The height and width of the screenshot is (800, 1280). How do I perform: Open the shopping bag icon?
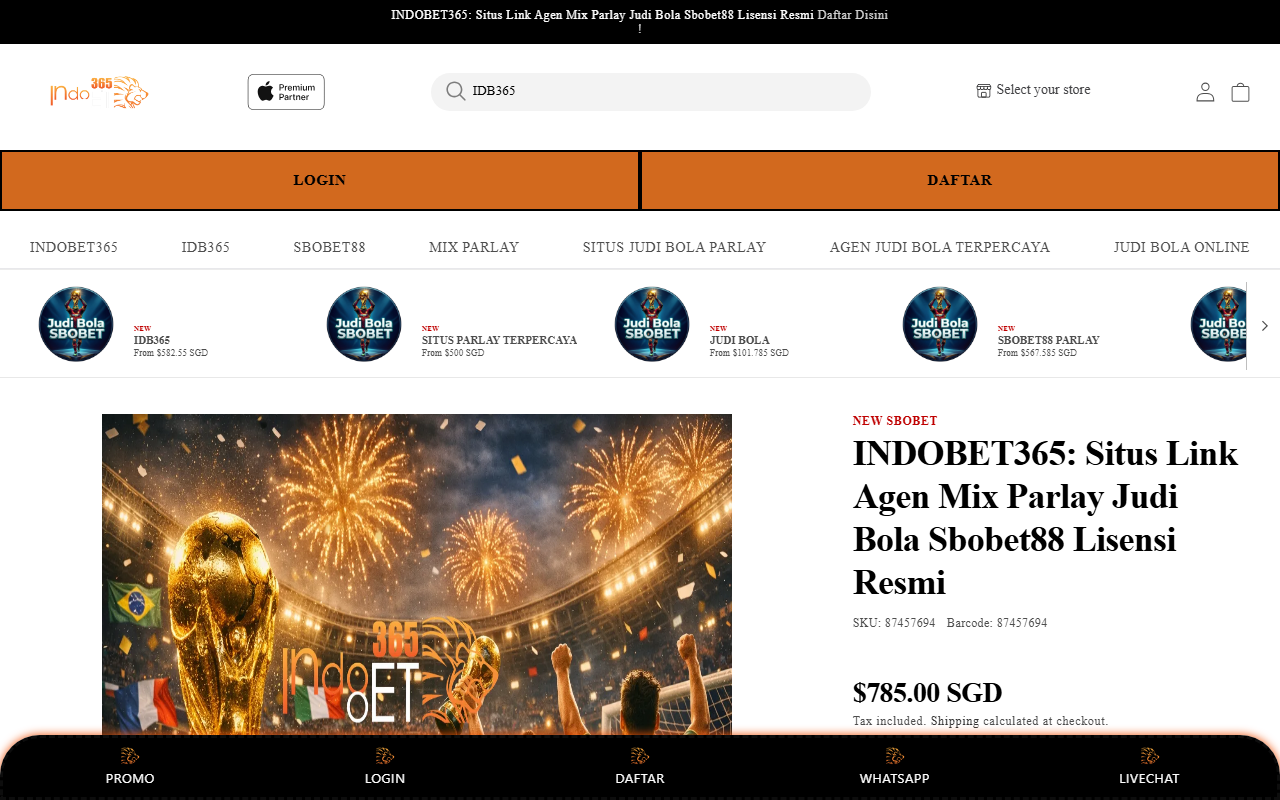tap(1240, 92)
